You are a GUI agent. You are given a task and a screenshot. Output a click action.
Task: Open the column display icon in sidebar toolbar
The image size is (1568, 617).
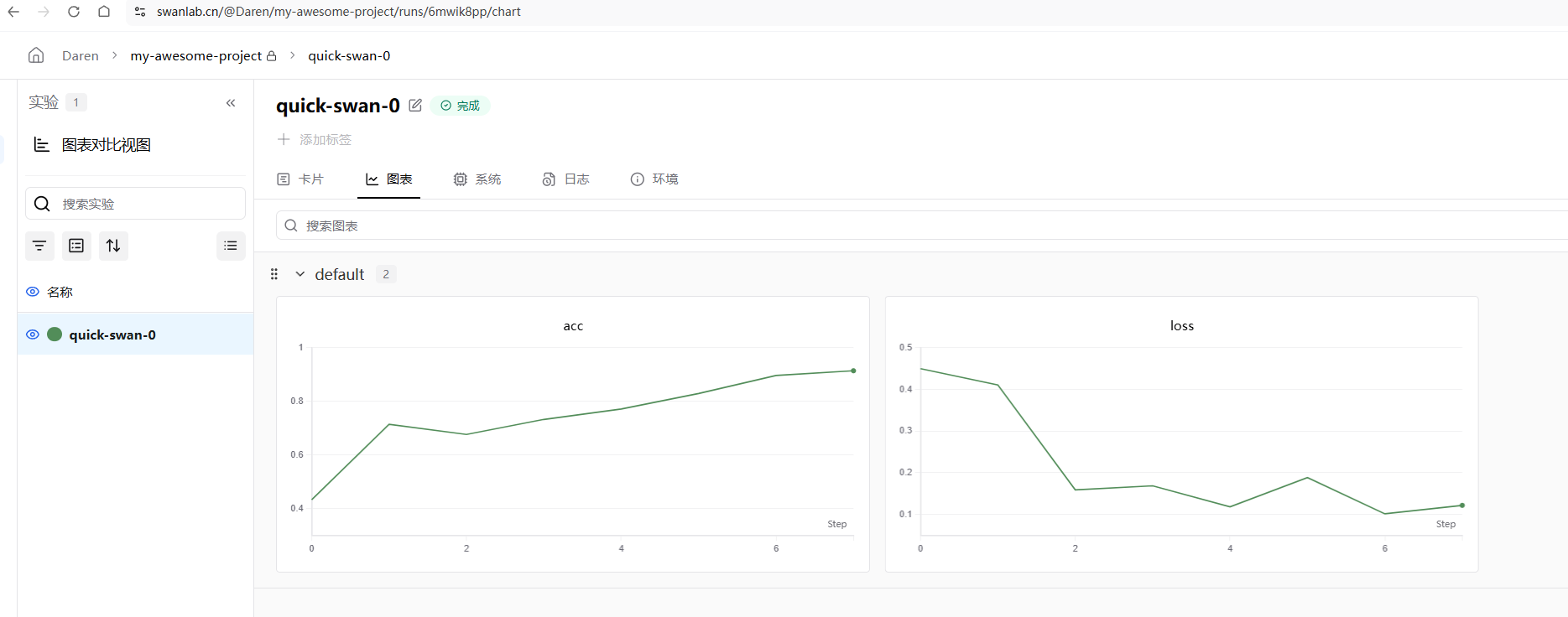click(x=76, y=246)
